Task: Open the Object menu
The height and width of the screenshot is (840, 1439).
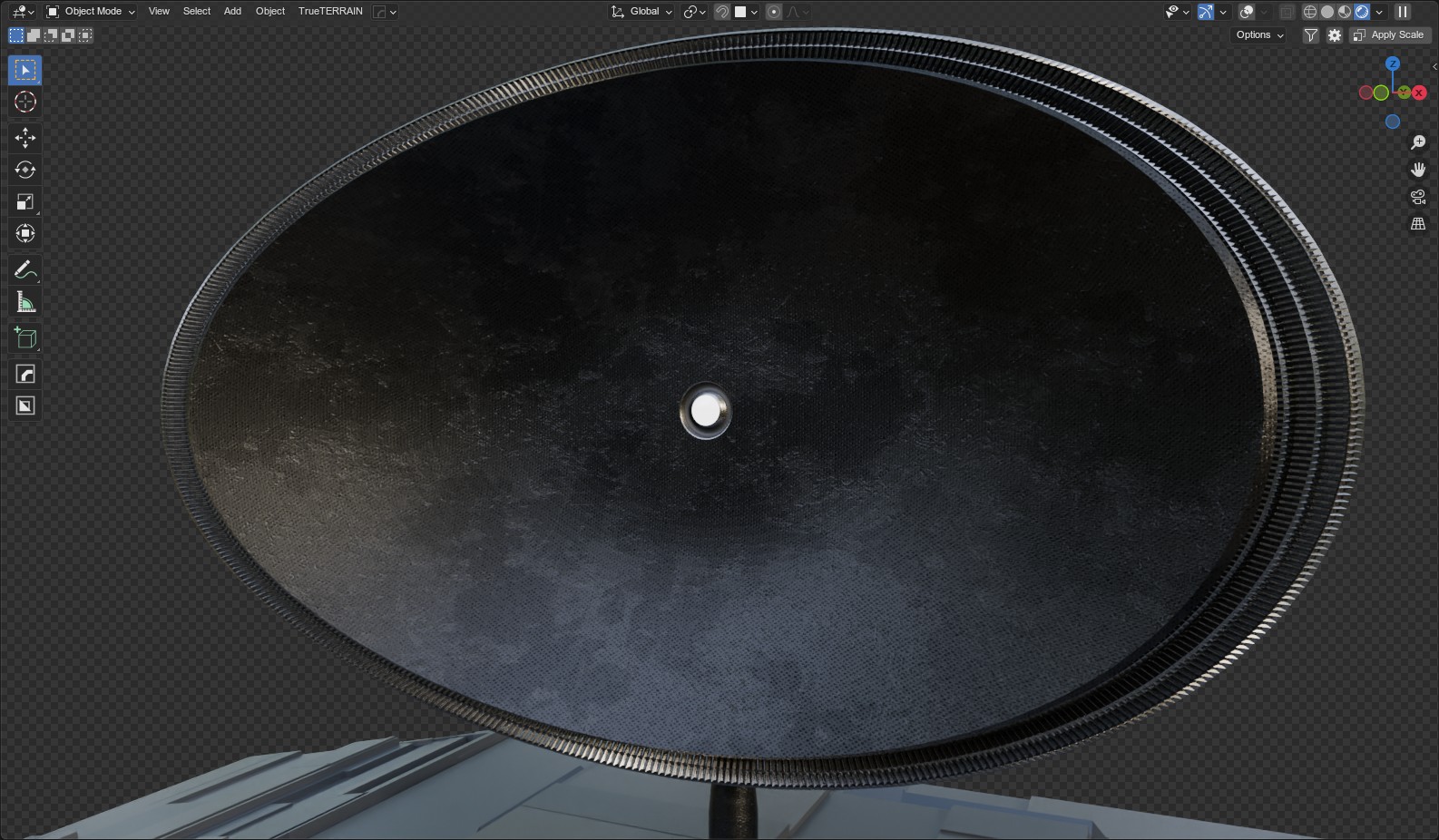Action: click(270, 12)
